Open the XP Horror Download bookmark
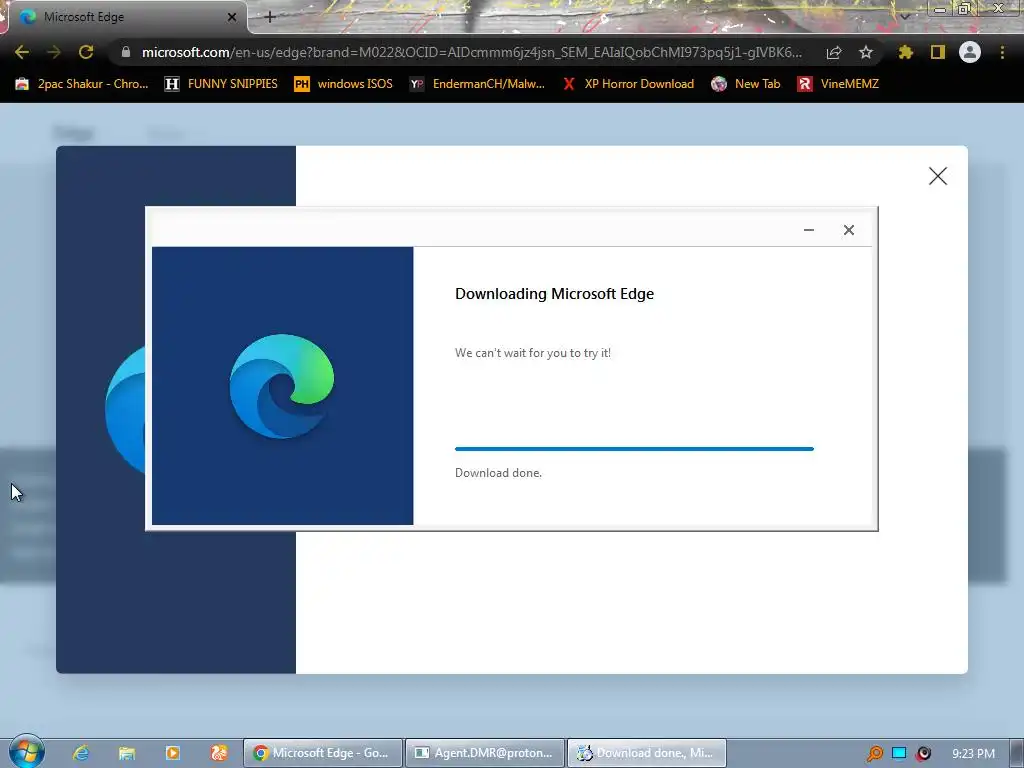Image resolution: width=1024 pixels, height=768 pixels. pos(628,84)
